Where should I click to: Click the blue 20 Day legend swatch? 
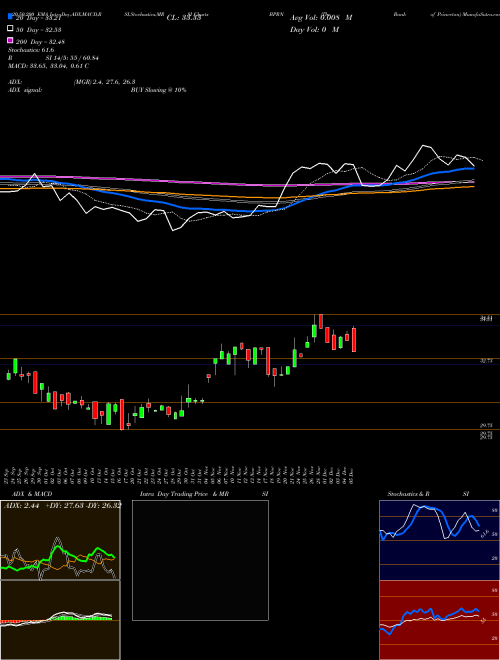(10, 16)
